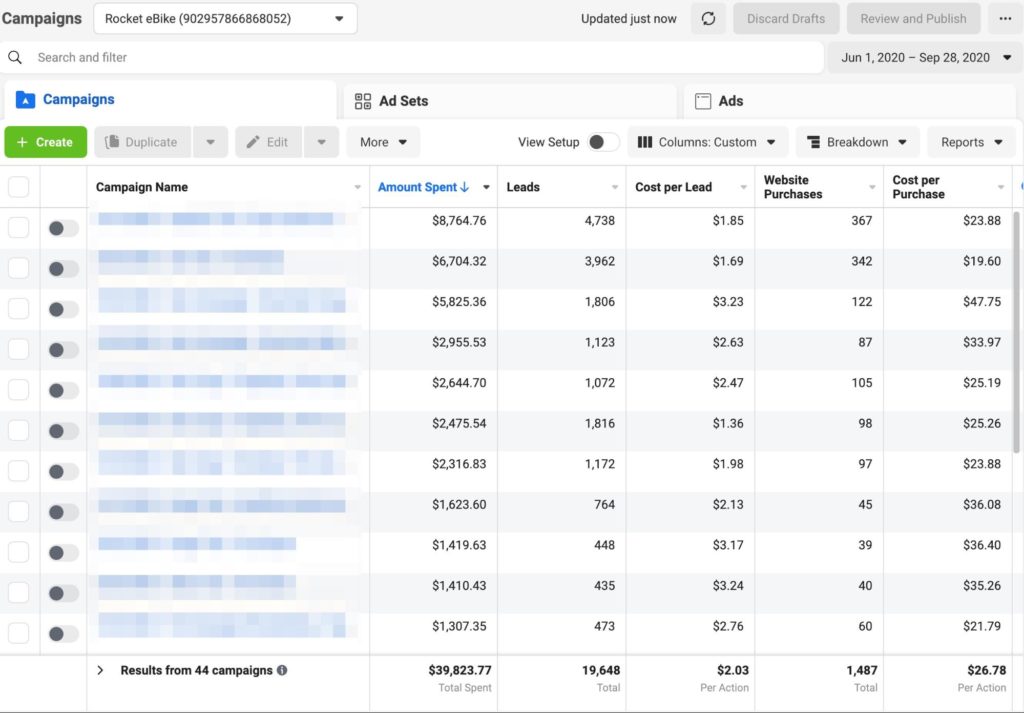Open the Reports dropdown

click(971, 142)
